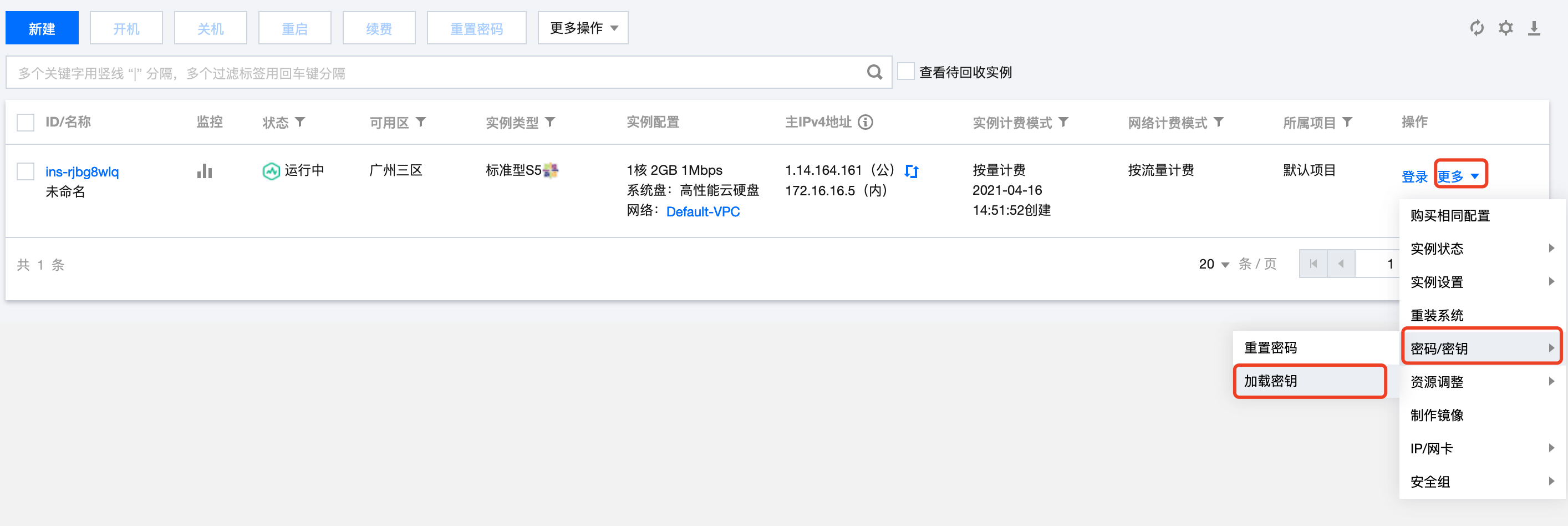
Task: Click the 重置密码 toolbar button
Action: click(477, 28)
